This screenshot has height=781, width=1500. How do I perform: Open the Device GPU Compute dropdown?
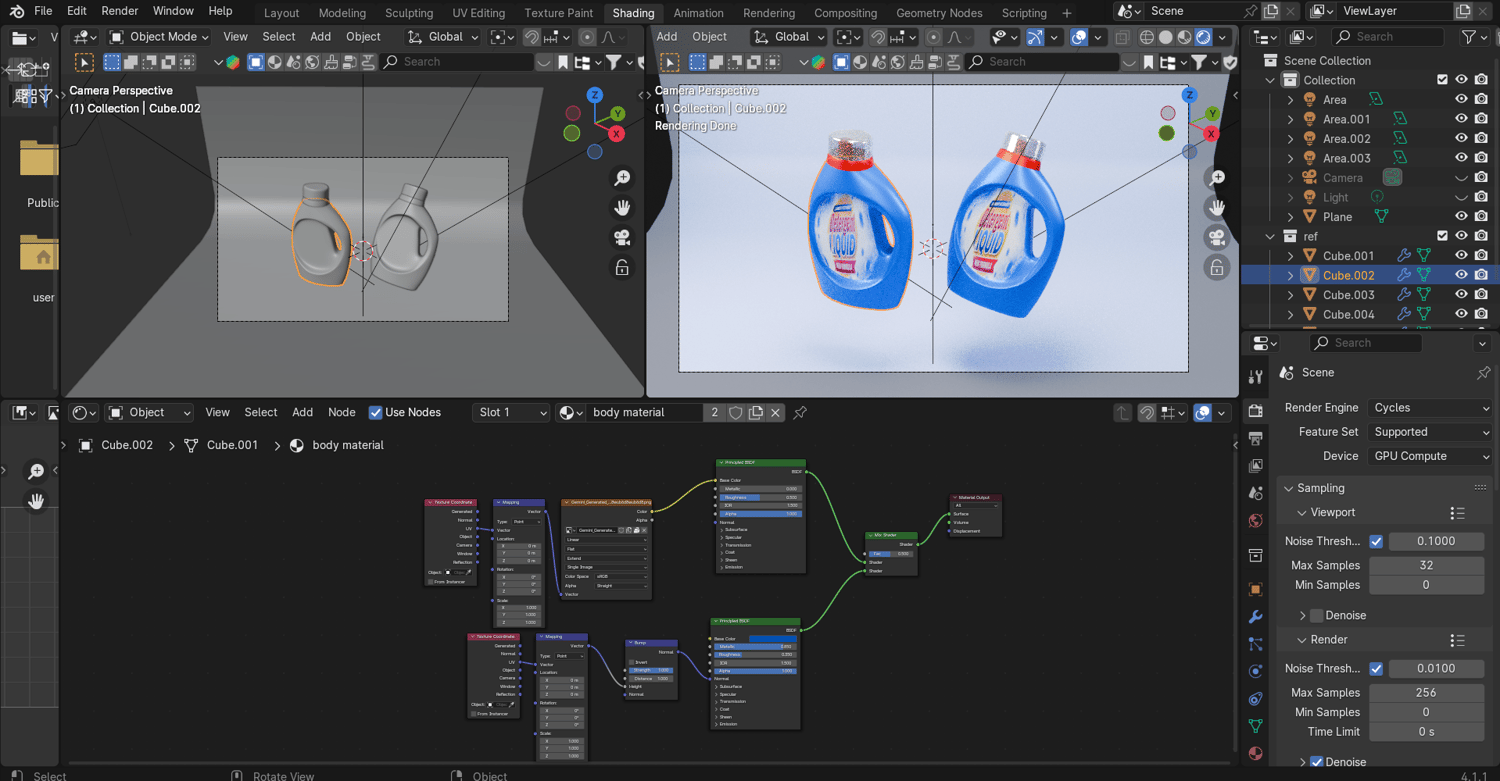coord(1430,456)
